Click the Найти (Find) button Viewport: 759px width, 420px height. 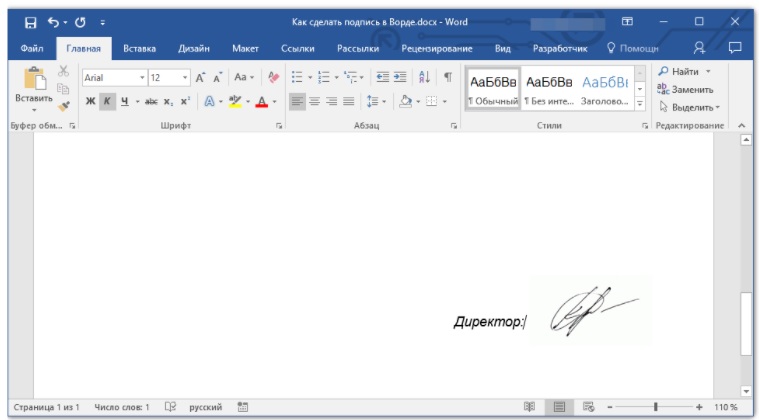click(683, 71)
